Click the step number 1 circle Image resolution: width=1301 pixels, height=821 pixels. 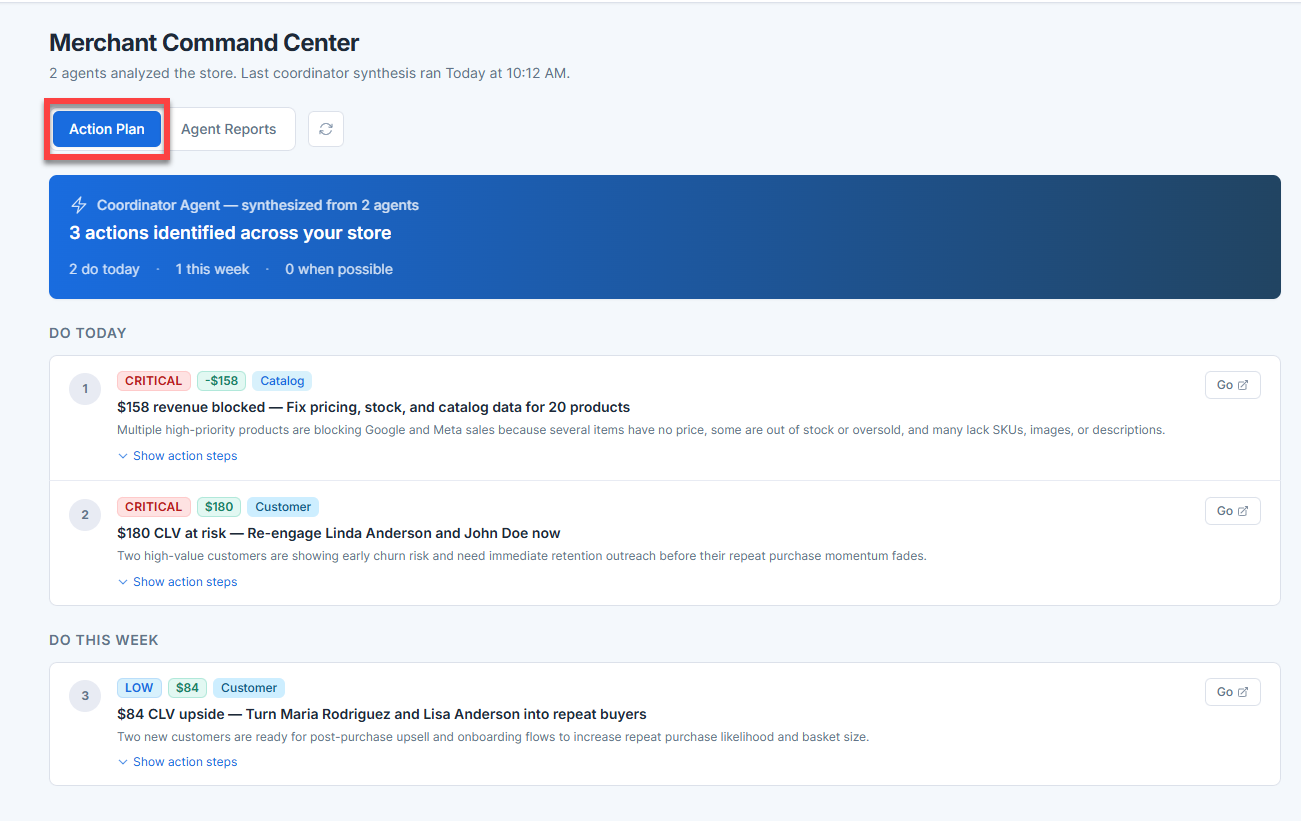pyautogui.click(x=85, y=389)
